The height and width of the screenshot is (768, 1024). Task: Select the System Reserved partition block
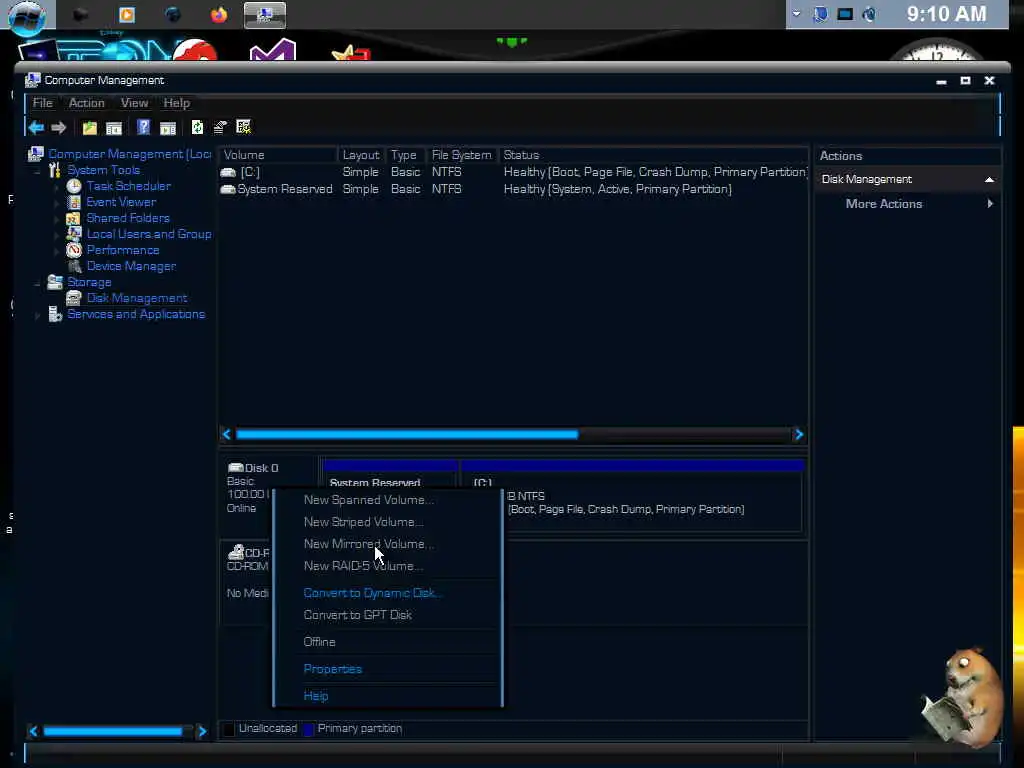tap(390, 496)
